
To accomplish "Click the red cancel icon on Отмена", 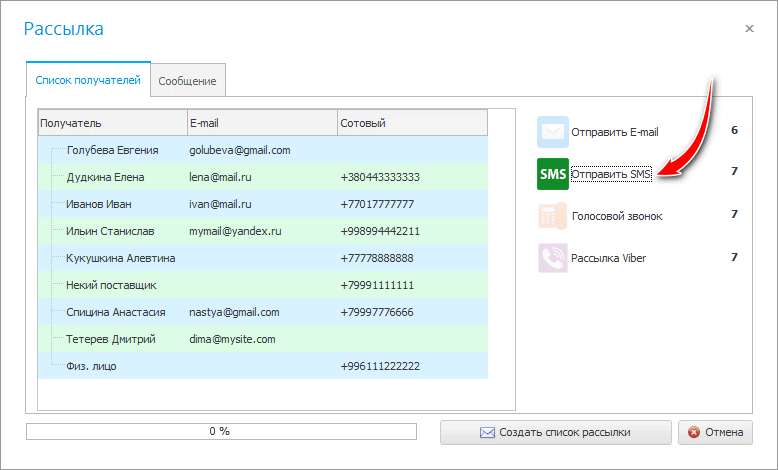I will (694, 432).
